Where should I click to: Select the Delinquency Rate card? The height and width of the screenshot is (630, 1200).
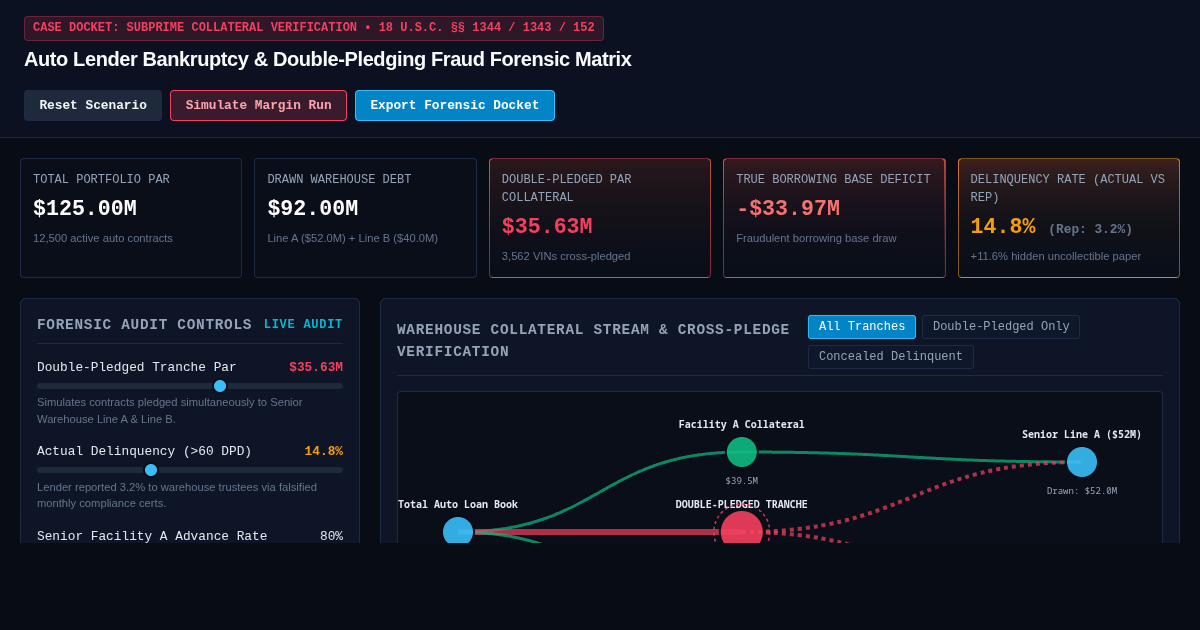click(1069, 218)
